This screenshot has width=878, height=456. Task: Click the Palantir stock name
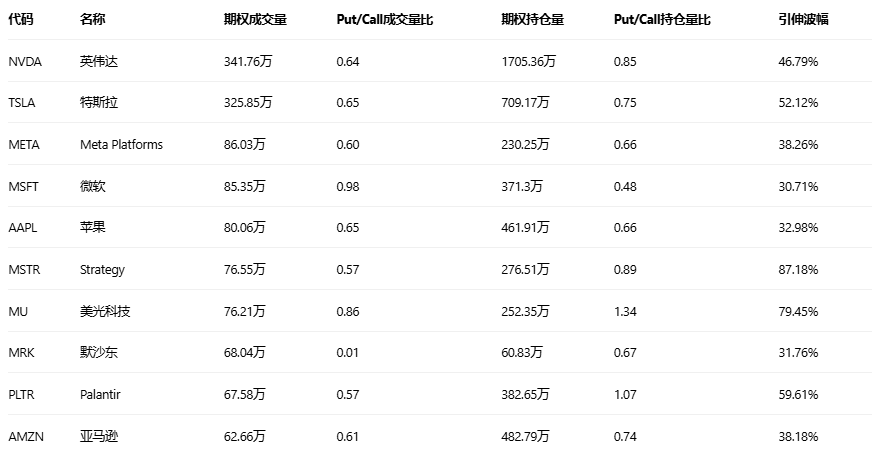(x=101, y=395)
